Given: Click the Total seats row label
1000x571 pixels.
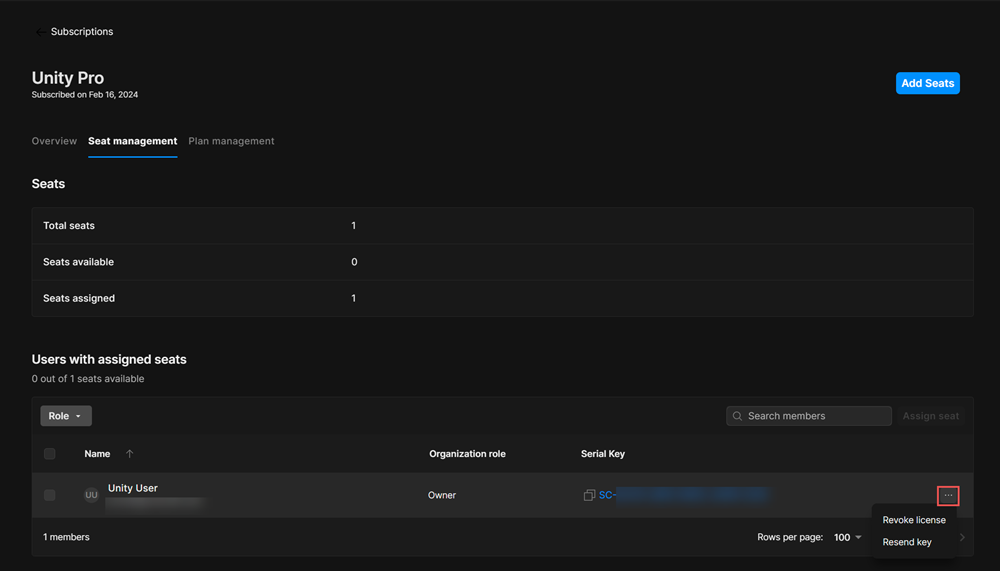Looking at the screenshot, I should (x=69, y=225).
